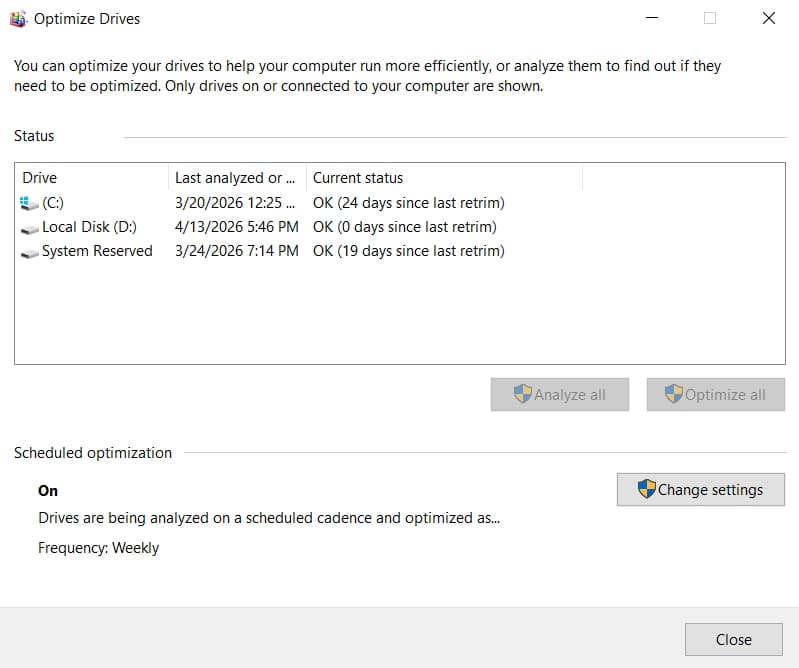Click the bold On scheduled status text
Screen dimensions: 799x668
pos(48,491)
